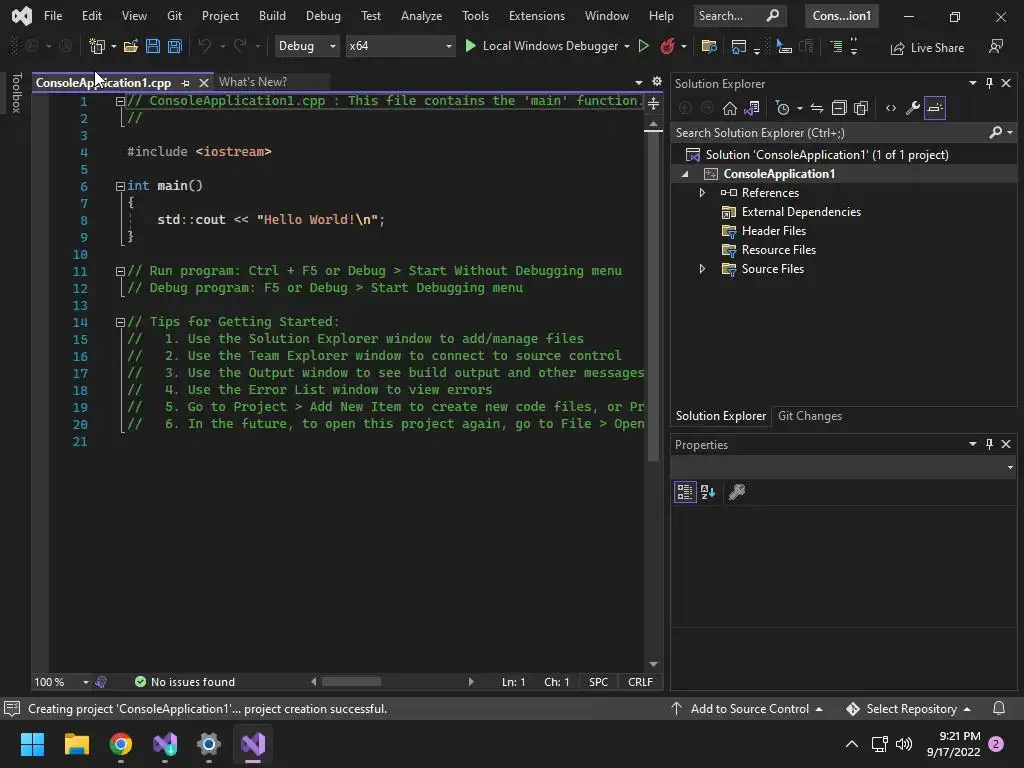Viewport: 1024px width, 768px height.
Task: Click the Visual Studio logo icon
Action: 22,16
